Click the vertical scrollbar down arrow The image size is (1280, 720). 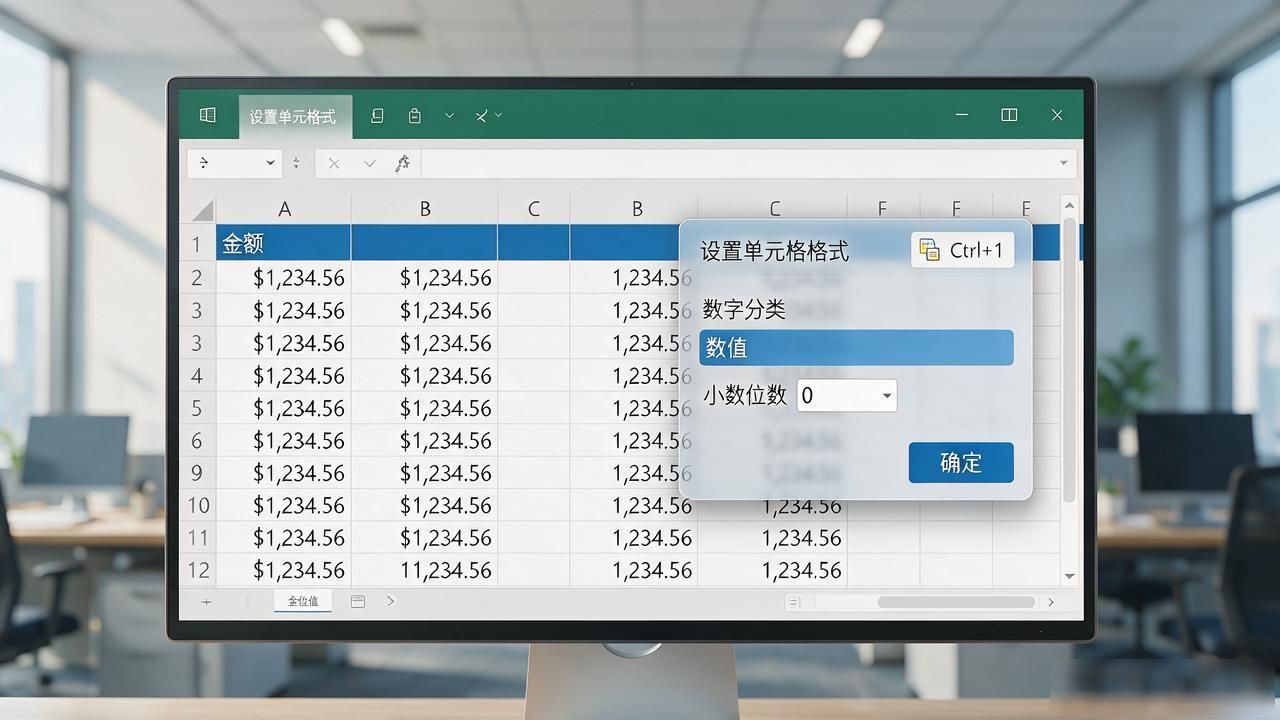[x=1069, y=576]
